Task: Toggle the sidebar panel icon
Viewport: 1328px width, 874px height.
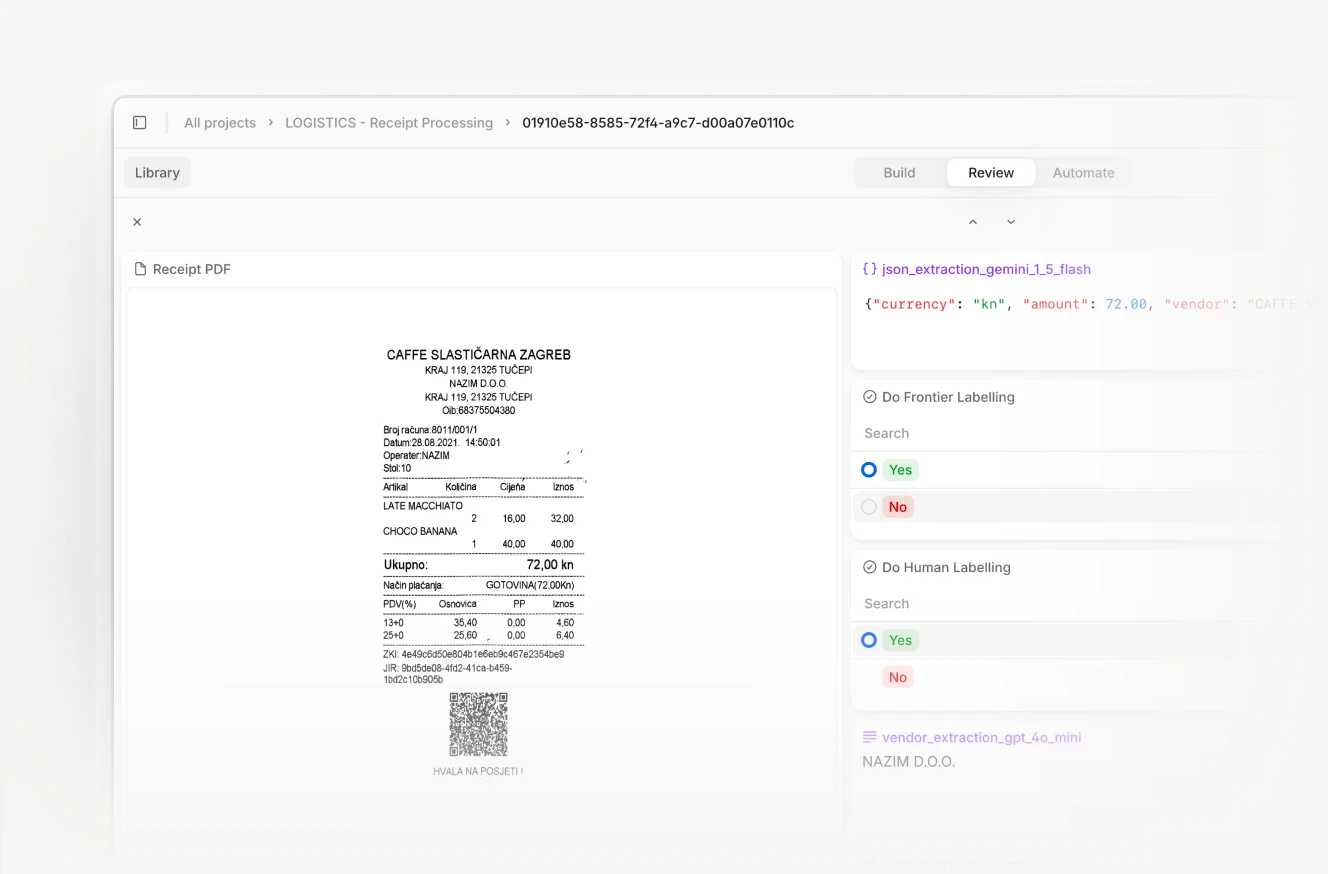Action: coord(140,123)
